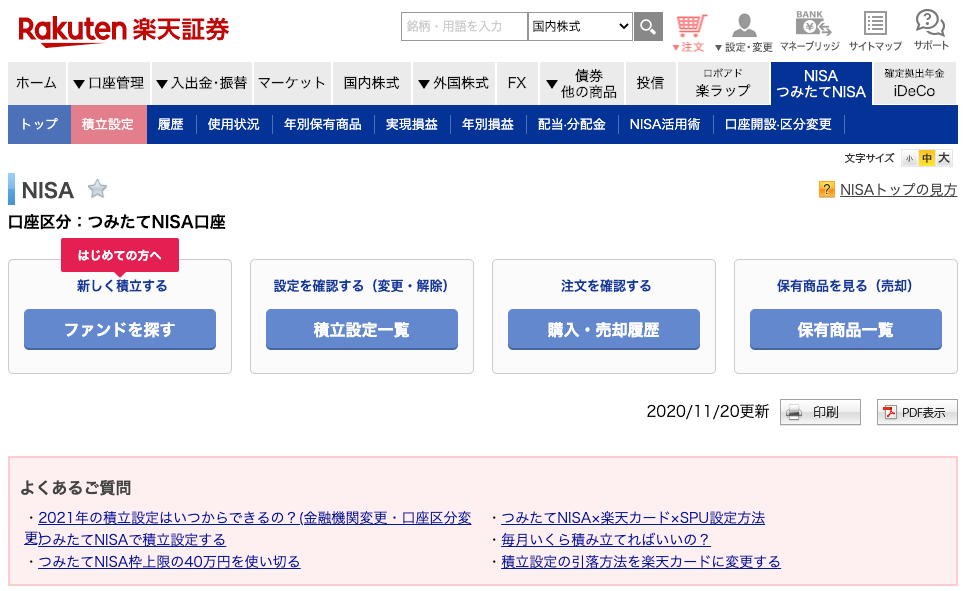Image resolution: width=966 pixels, height=591 pixels.
Task: Click the 口座区分：つみたてNISA口座 text
Action: tap(117, 222)
